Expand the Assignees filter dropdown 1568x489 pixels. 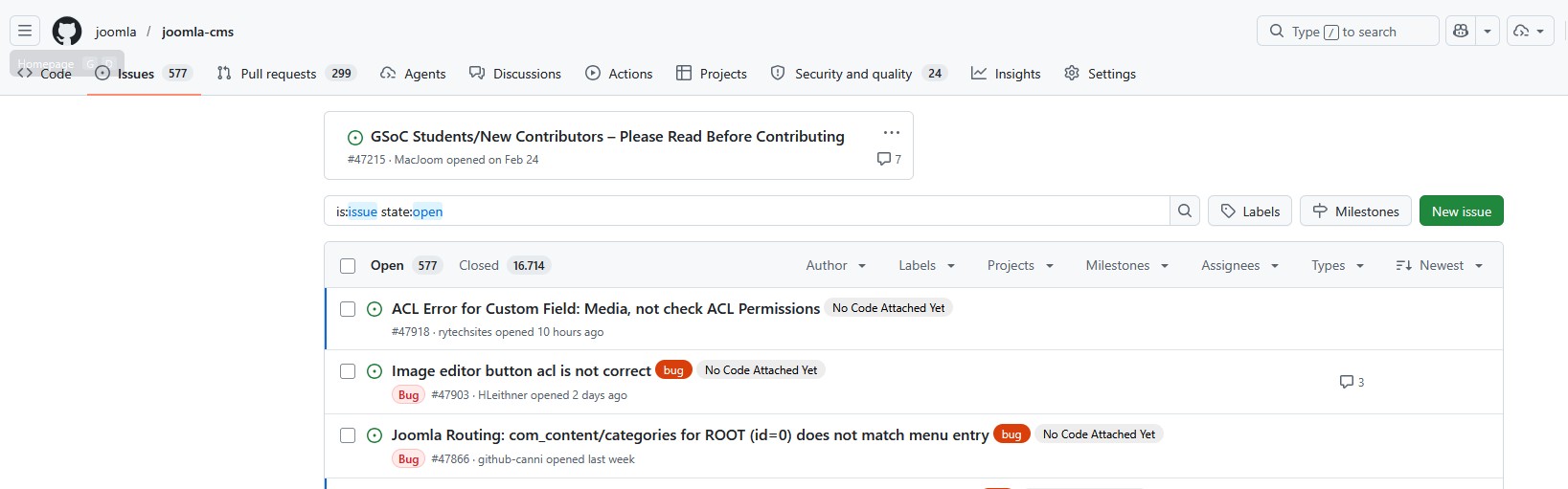tap(1239, 265)
